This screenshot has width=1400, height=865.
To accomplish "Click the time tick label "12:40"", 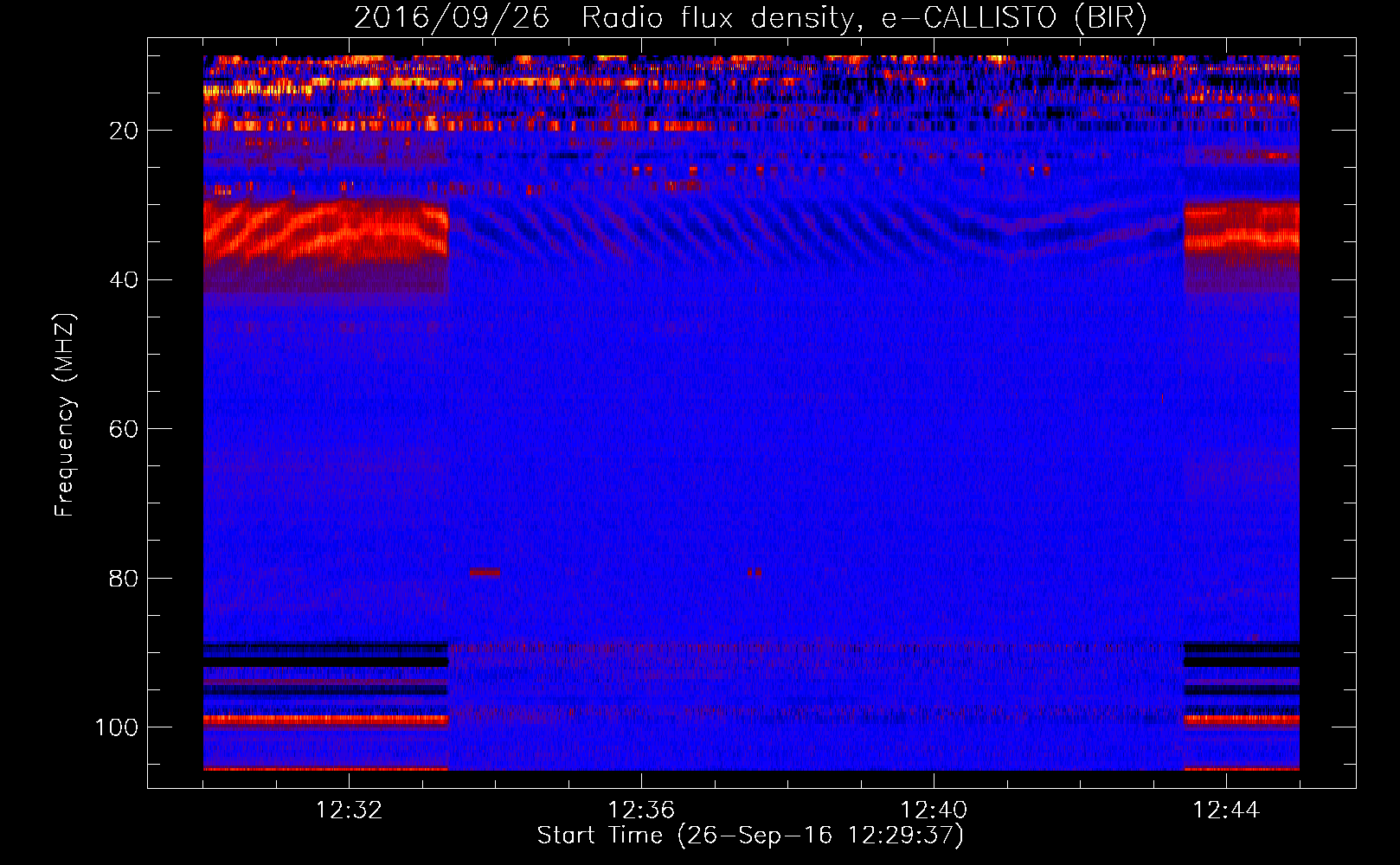I will coord(934,811).
